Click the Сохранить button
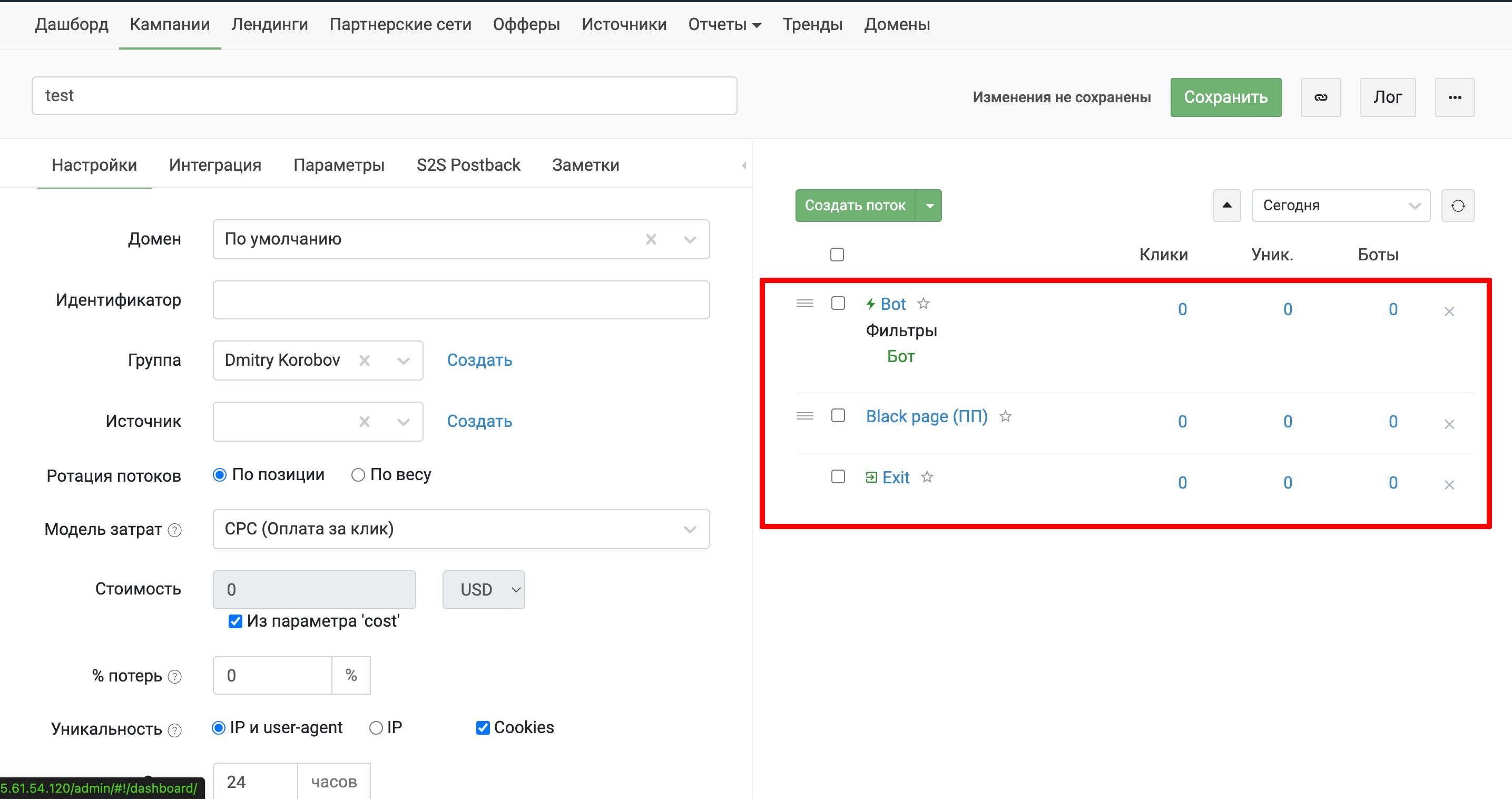Screen dimensions: 1512x799 1225,98
